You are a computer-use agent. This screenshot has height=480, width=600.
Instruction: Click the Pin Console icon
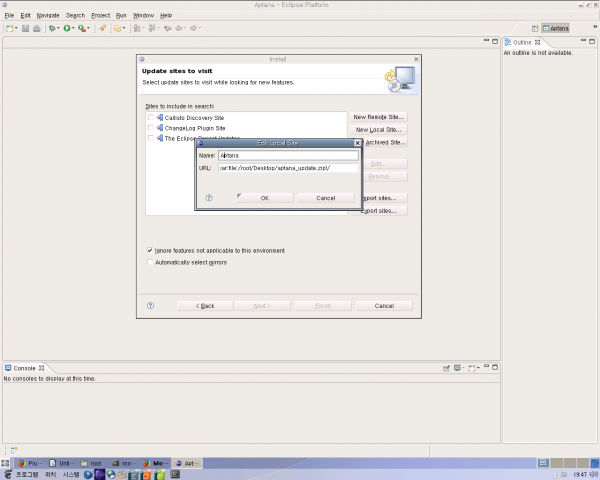pyautogui.click(x=446, y=368)
